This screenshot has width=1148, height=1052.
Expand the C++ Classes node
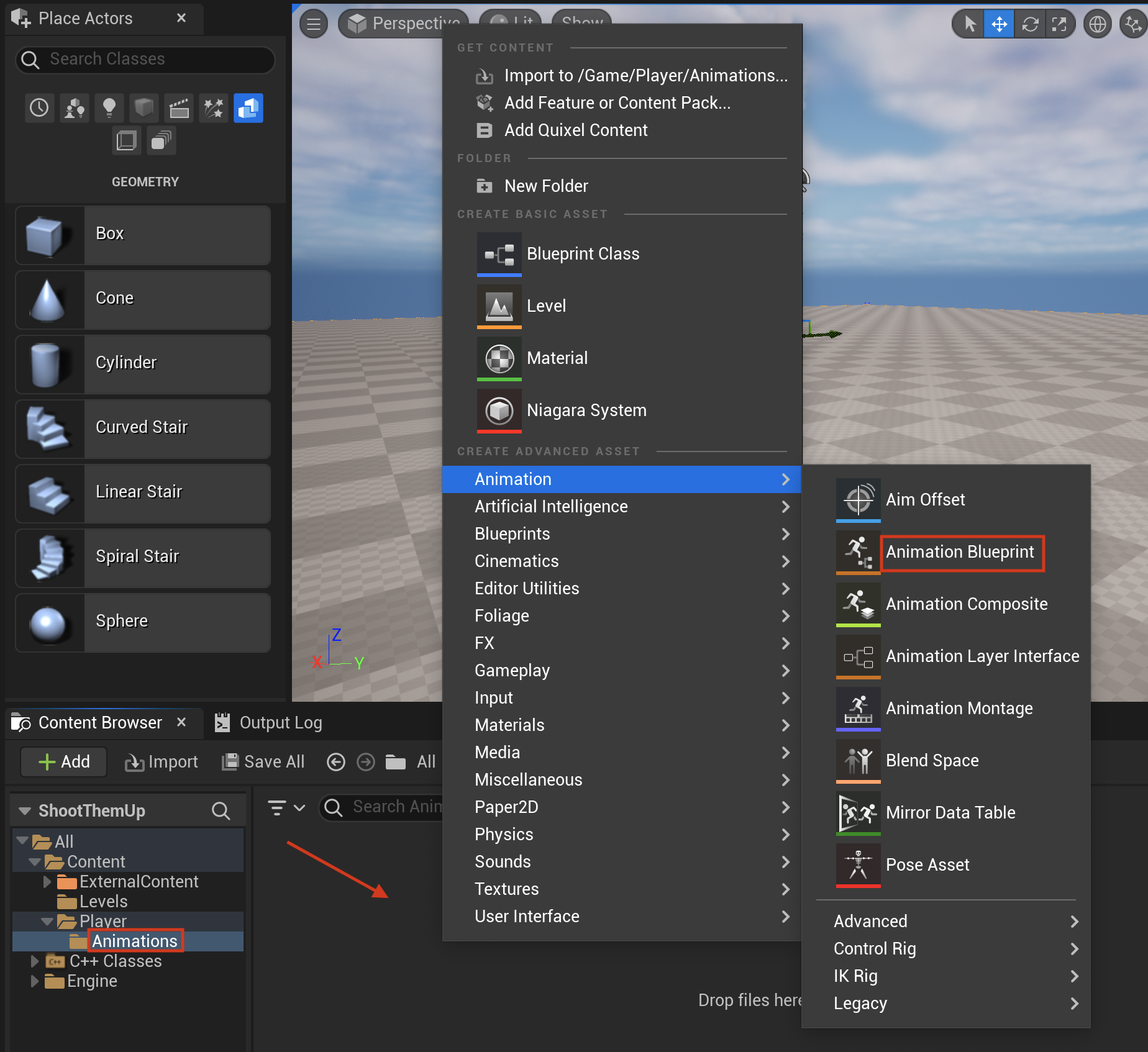(35, 961)
